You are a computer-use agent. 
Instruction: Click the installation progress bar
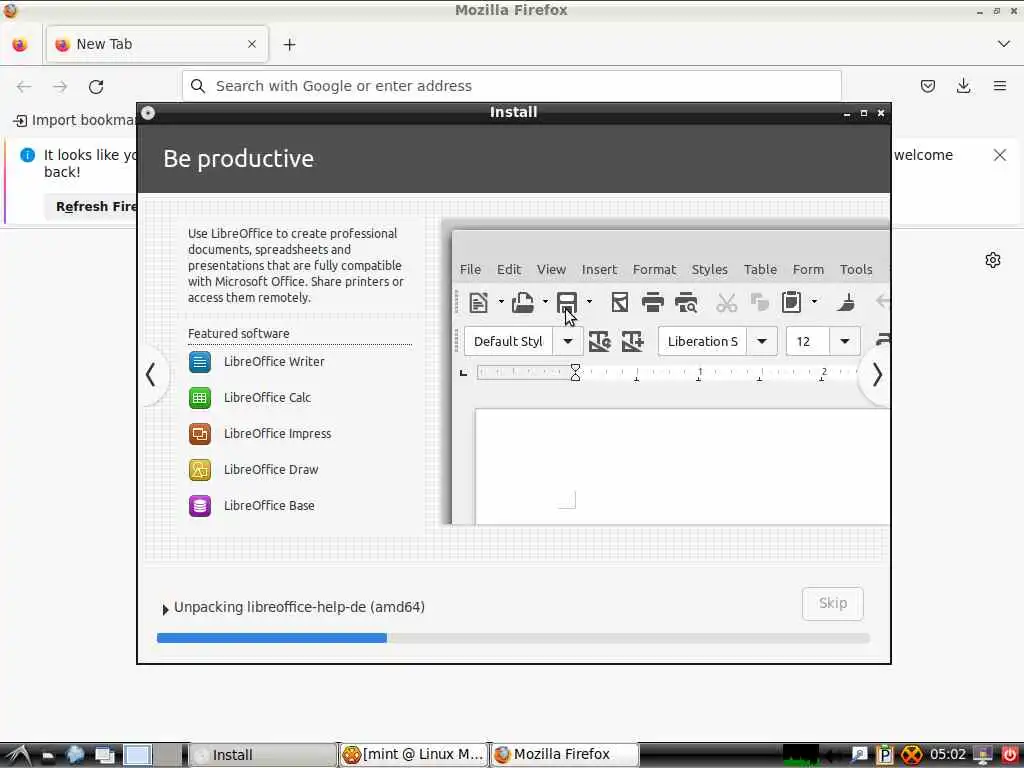tap(513, 638)
